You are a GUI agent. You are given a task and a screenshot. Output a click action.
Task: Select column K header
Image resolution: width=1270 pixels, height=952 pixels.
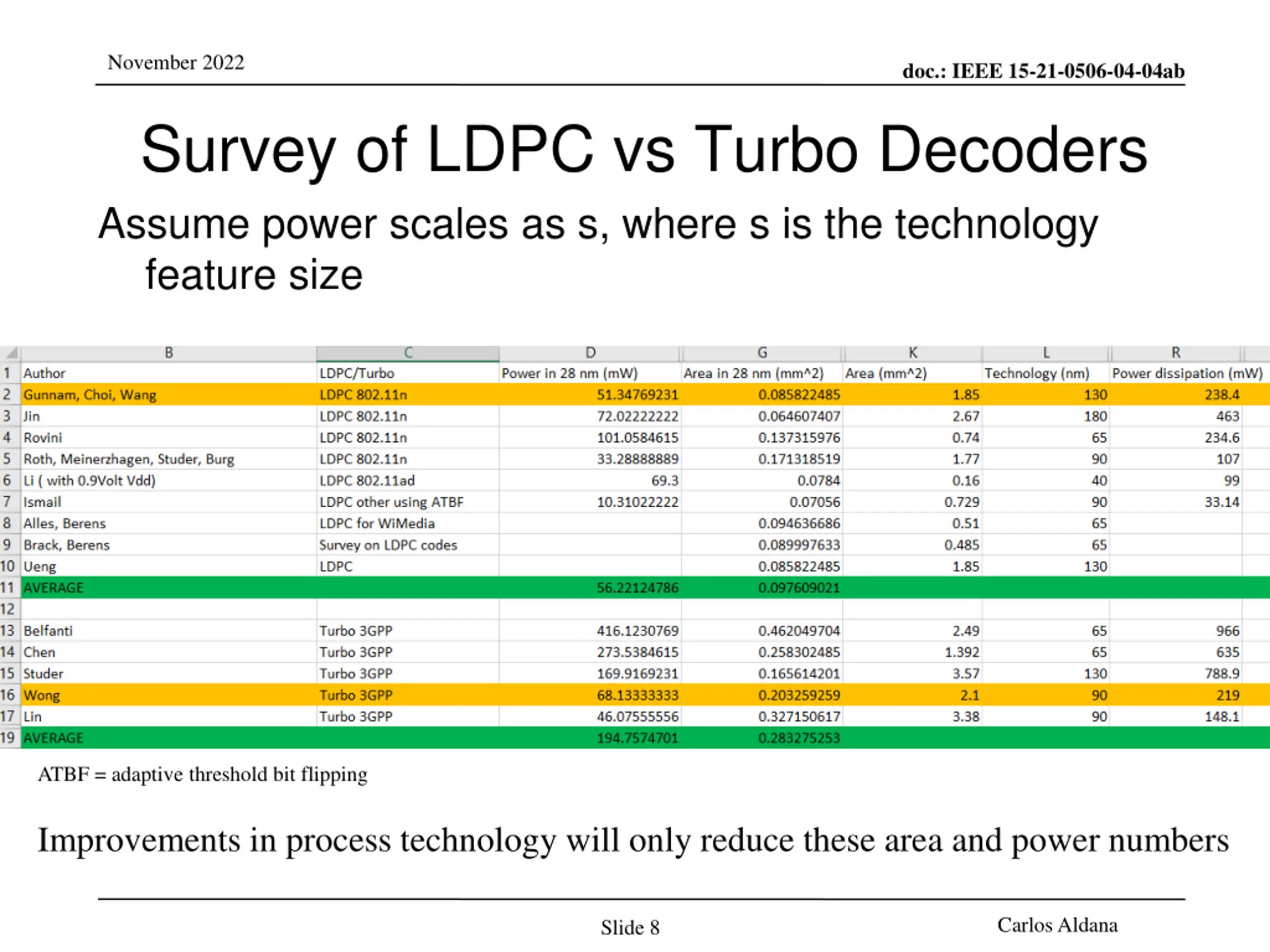click(x=912, y=353)
